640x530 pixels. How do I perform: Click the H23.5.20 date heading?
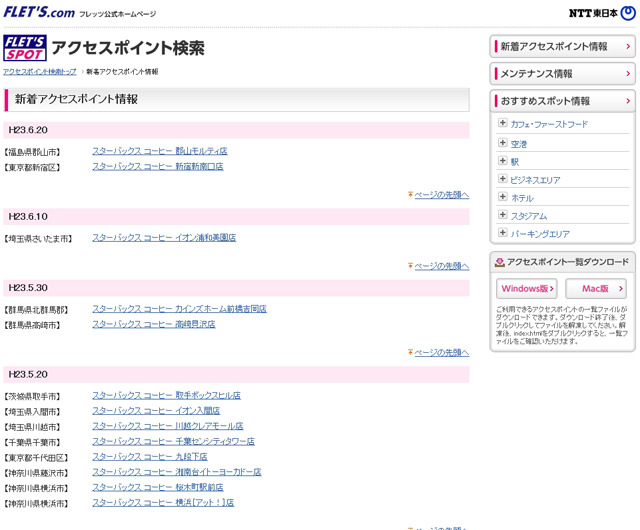pos(28,374)
